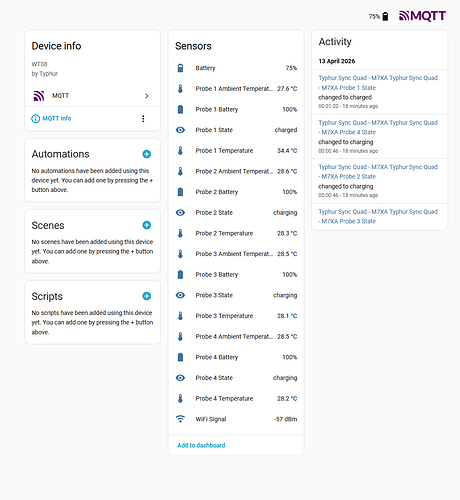Viewport: 460px width, 500px height.
Task: Open the MQTT integration row
Action: [93, 96]
